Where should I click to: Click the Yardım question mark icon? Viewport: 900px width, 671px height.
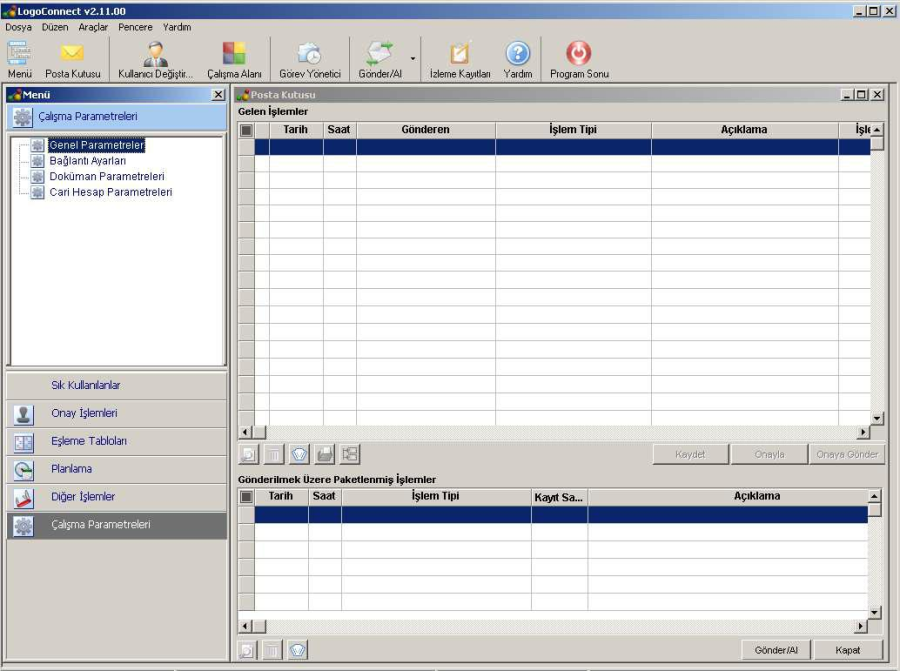(x=518, y=53)
